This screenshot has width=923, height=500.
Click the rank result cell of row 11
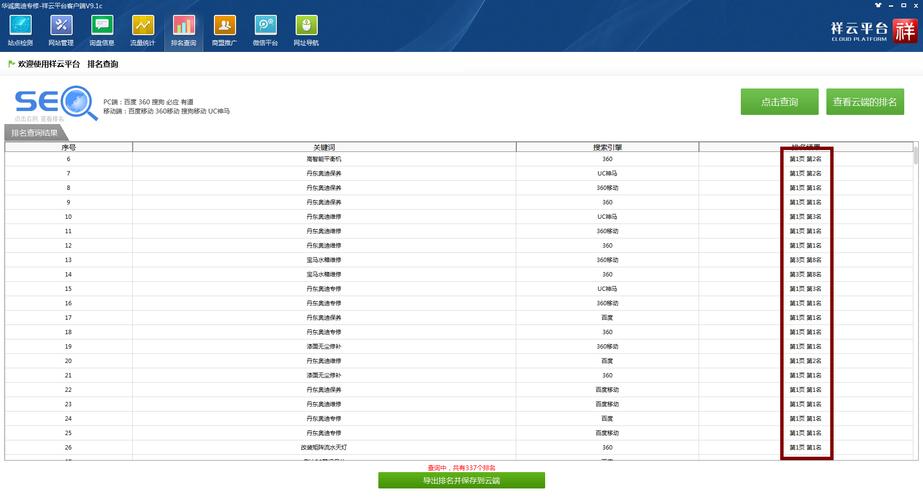point(806,231)
